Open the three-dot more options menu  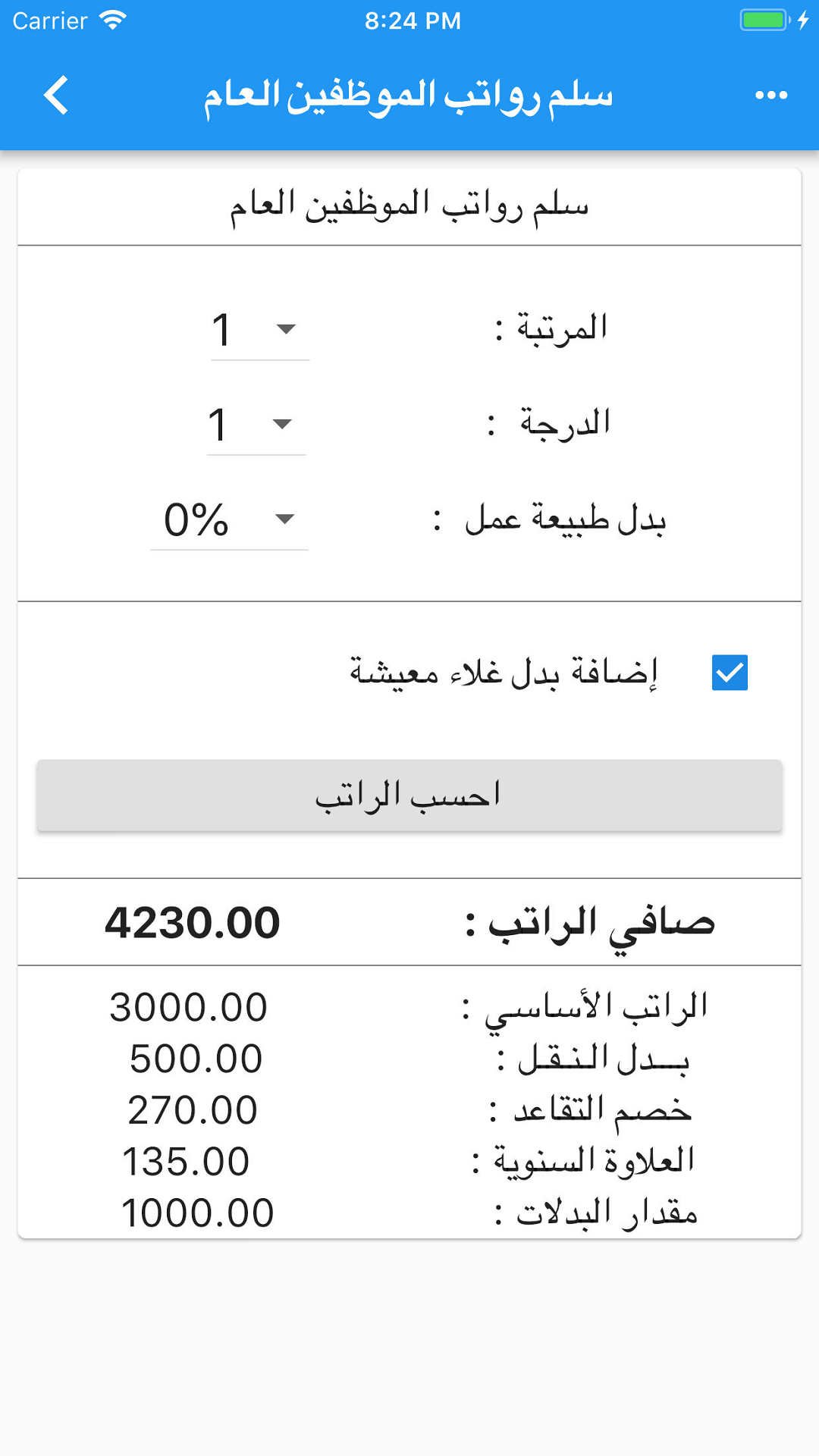(770, 96)
